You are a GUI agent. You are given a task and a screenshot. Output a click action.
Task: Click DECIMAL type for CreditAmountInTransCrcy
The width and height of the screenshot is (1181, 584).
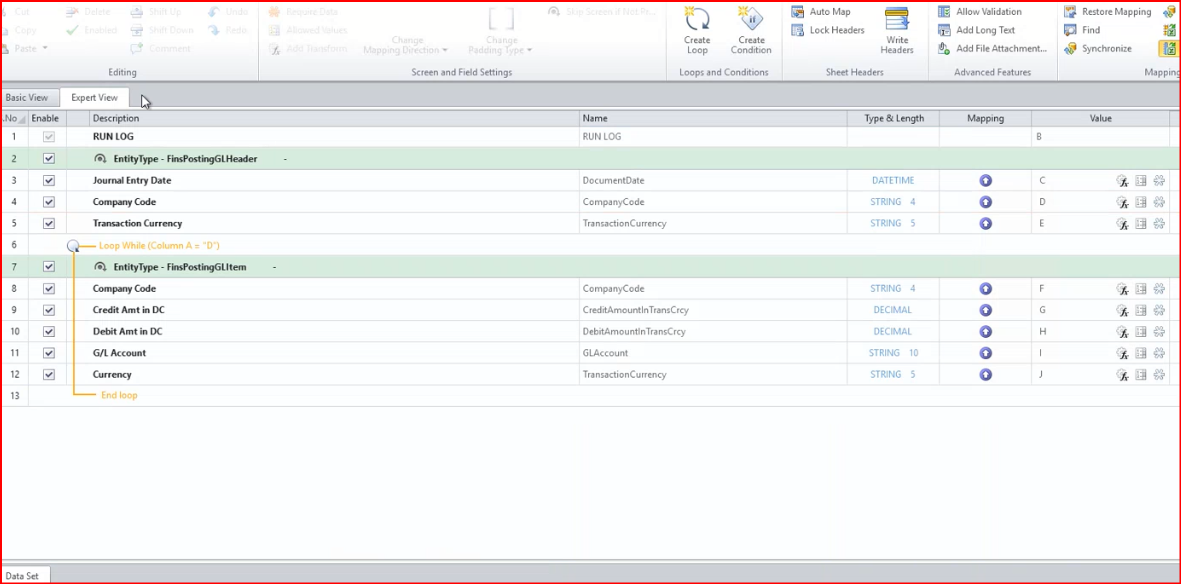pos(893,310)
